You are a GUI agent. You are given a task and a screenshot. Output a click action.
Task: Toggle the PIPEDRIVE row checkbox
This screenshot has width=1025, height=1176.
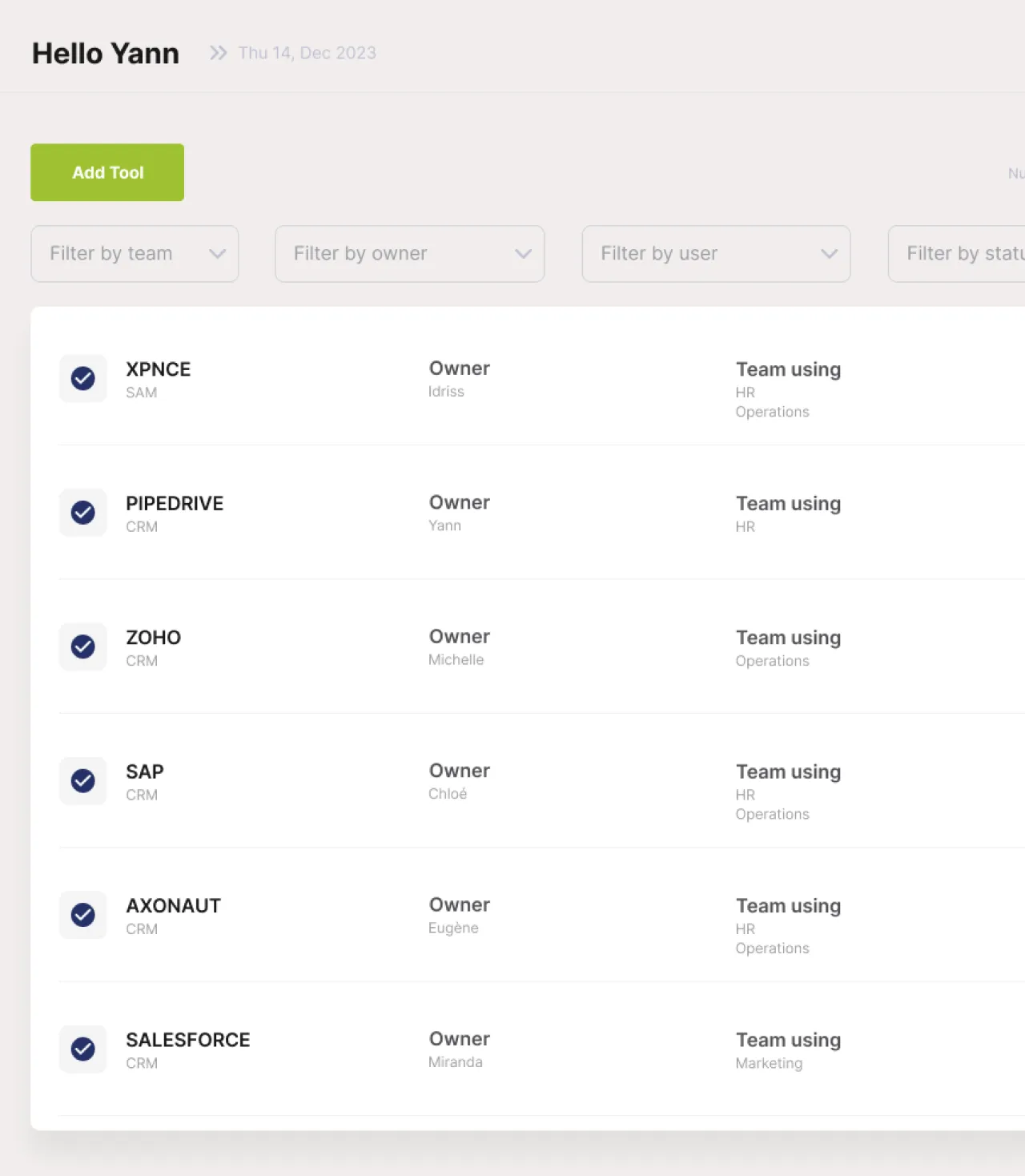(x=83, y=513)
